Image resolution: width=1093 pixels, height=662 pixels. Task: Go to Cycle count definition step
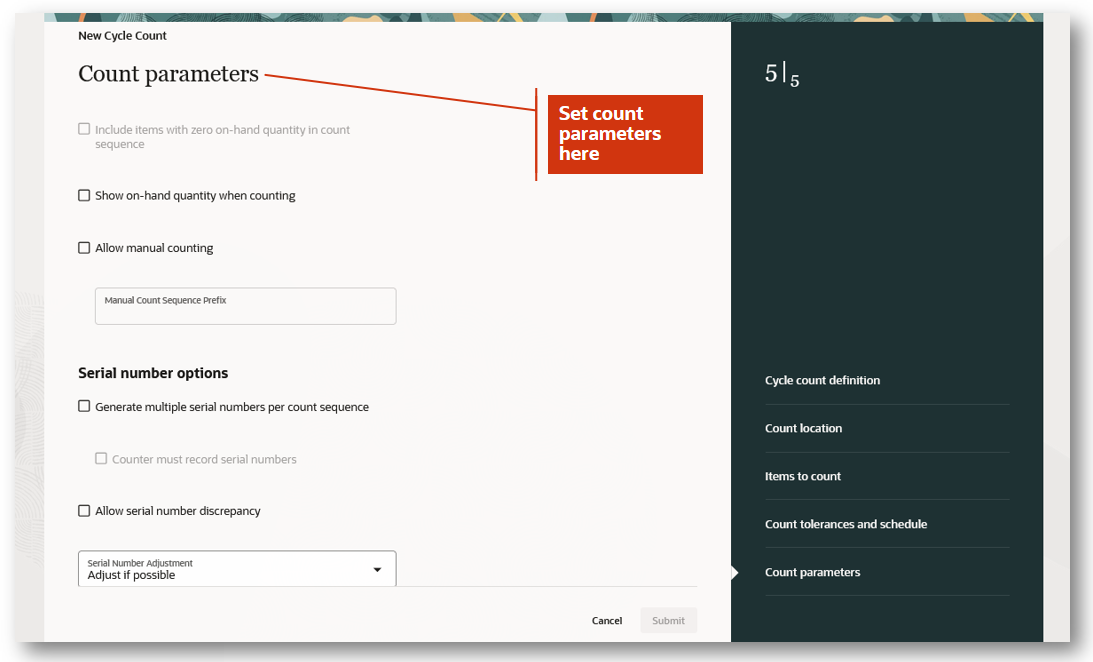823,380
